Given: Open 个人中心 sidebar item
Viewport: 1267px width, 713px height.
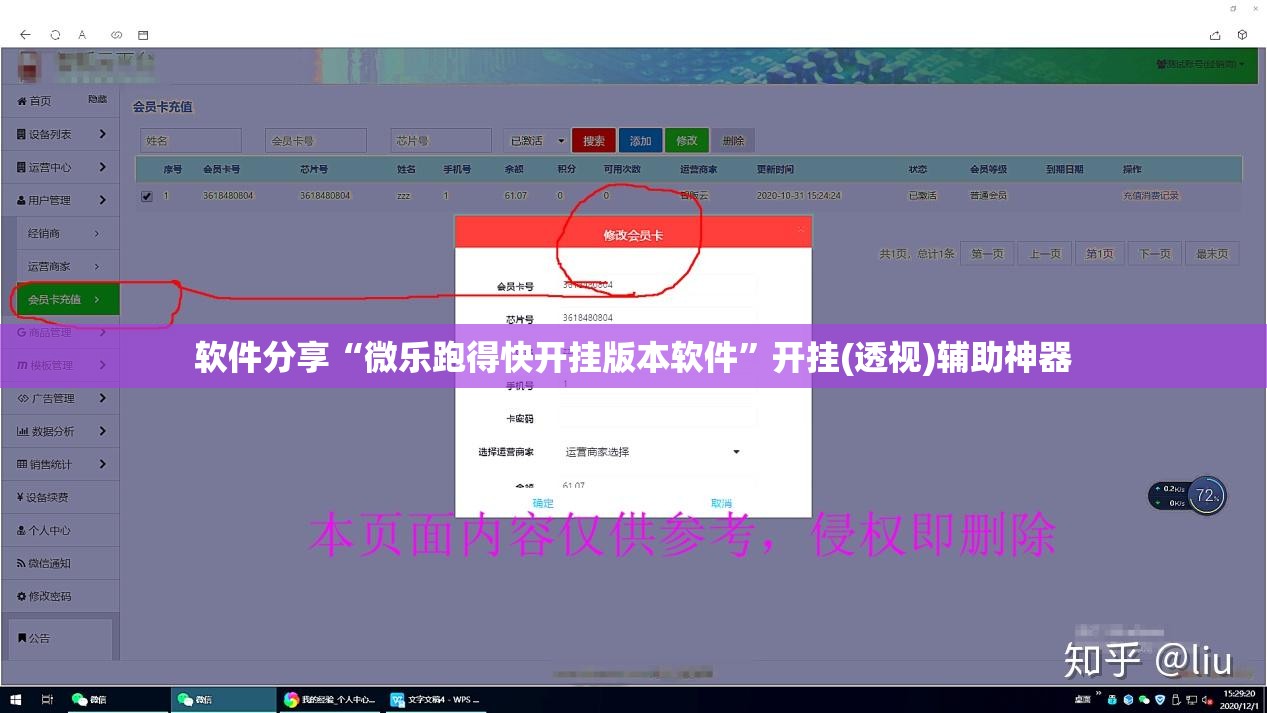Looking at the screenshot, I should [61, 530].
